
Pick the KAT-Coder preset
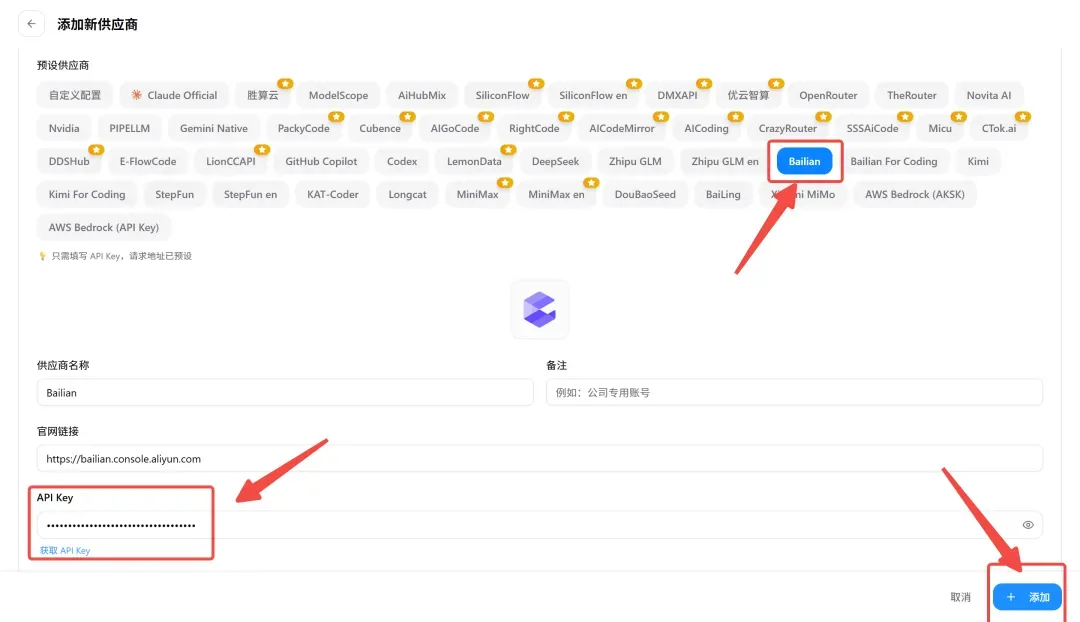pos(333,194)
